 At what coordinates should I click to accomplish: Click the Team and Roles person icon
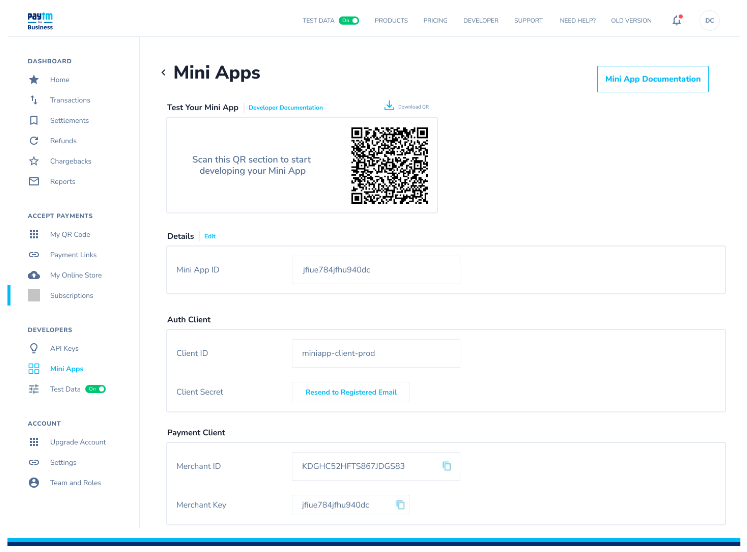[34, 482]
